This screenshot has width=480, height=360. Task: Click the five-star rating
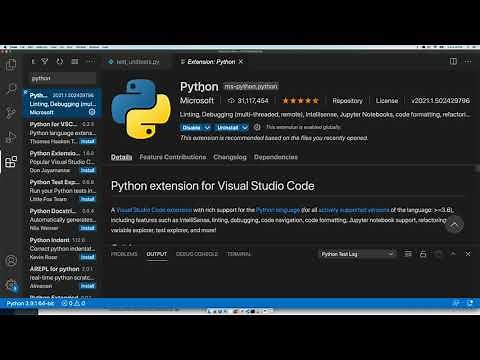coord(301,100)
